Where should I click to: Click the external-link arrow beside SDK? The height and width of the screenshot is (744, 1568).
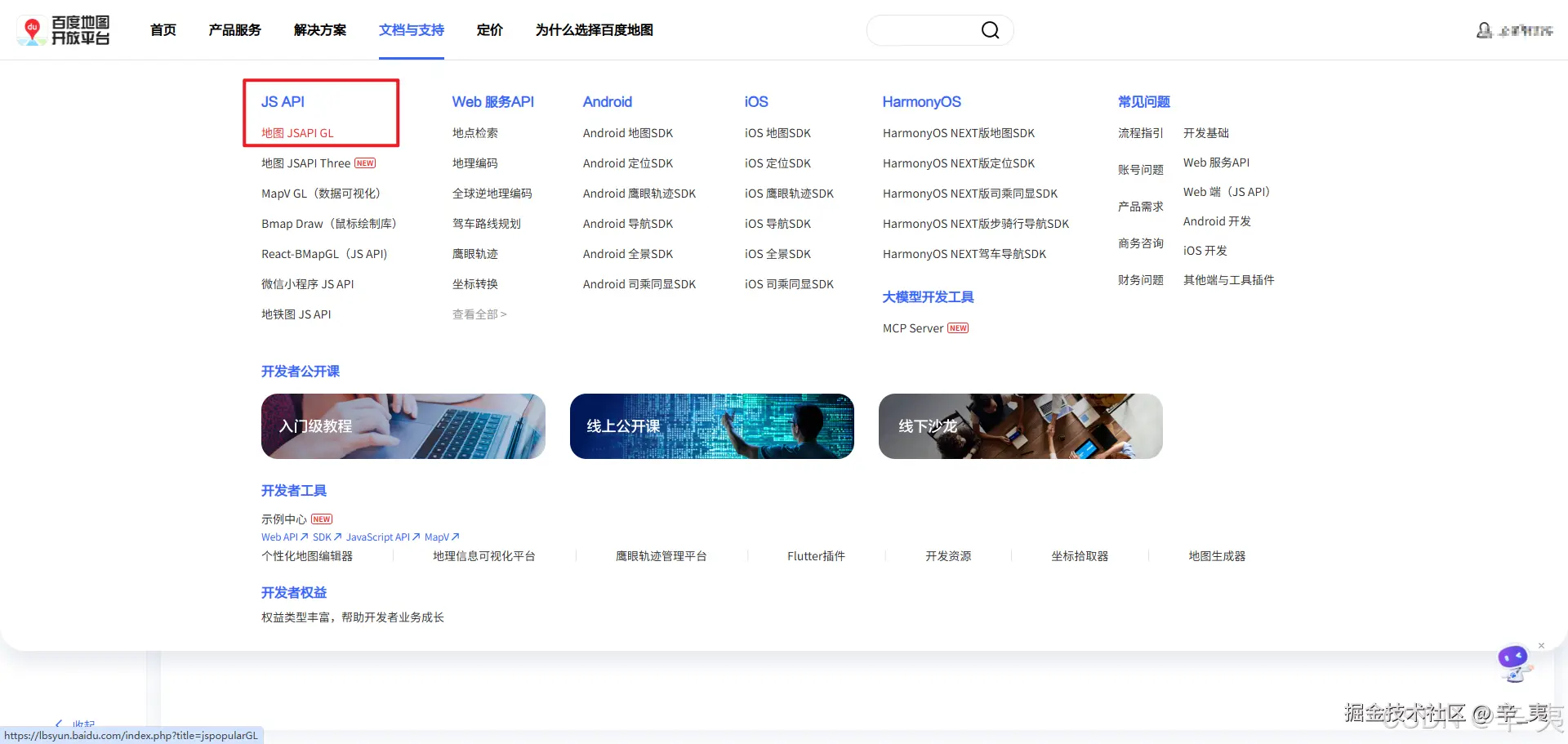337,537
